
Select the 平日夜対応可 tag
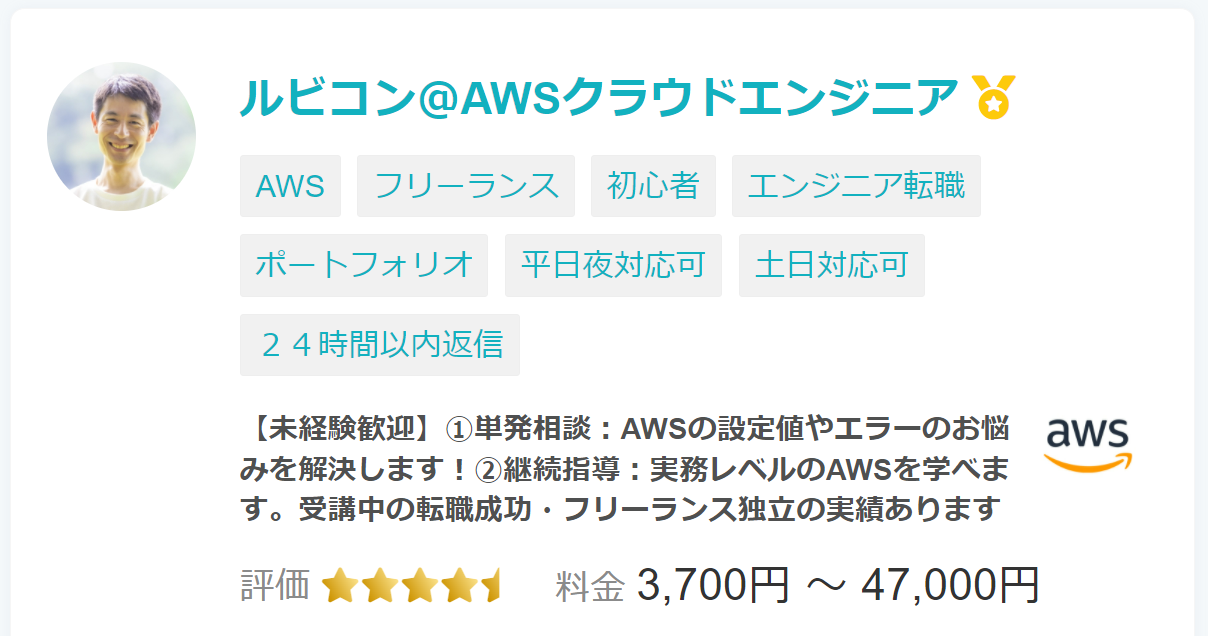(613, 265)
